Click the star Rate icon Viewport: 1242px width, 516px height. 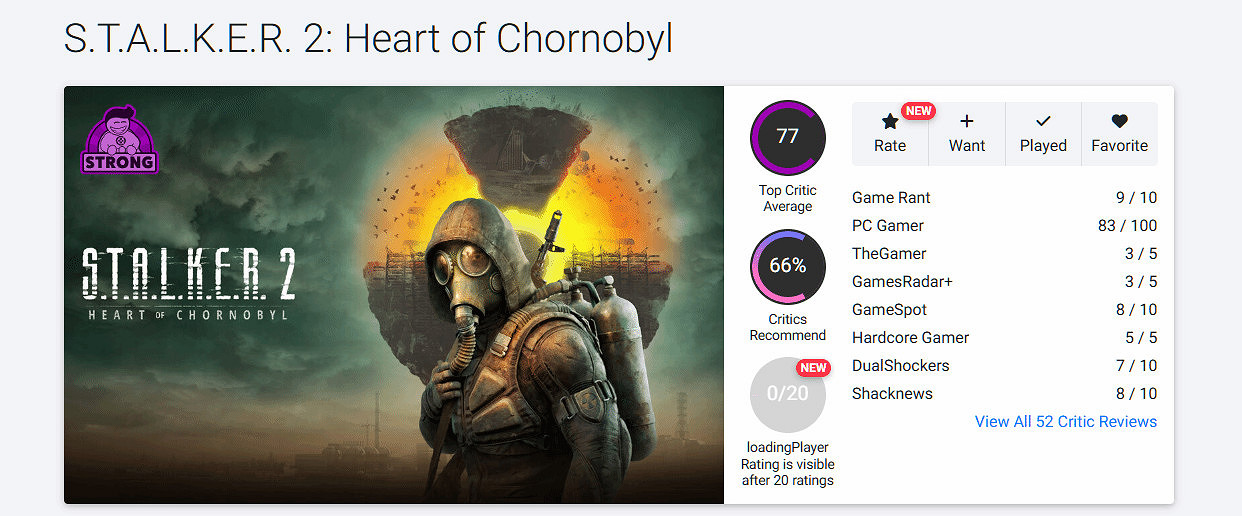[889, 122]
